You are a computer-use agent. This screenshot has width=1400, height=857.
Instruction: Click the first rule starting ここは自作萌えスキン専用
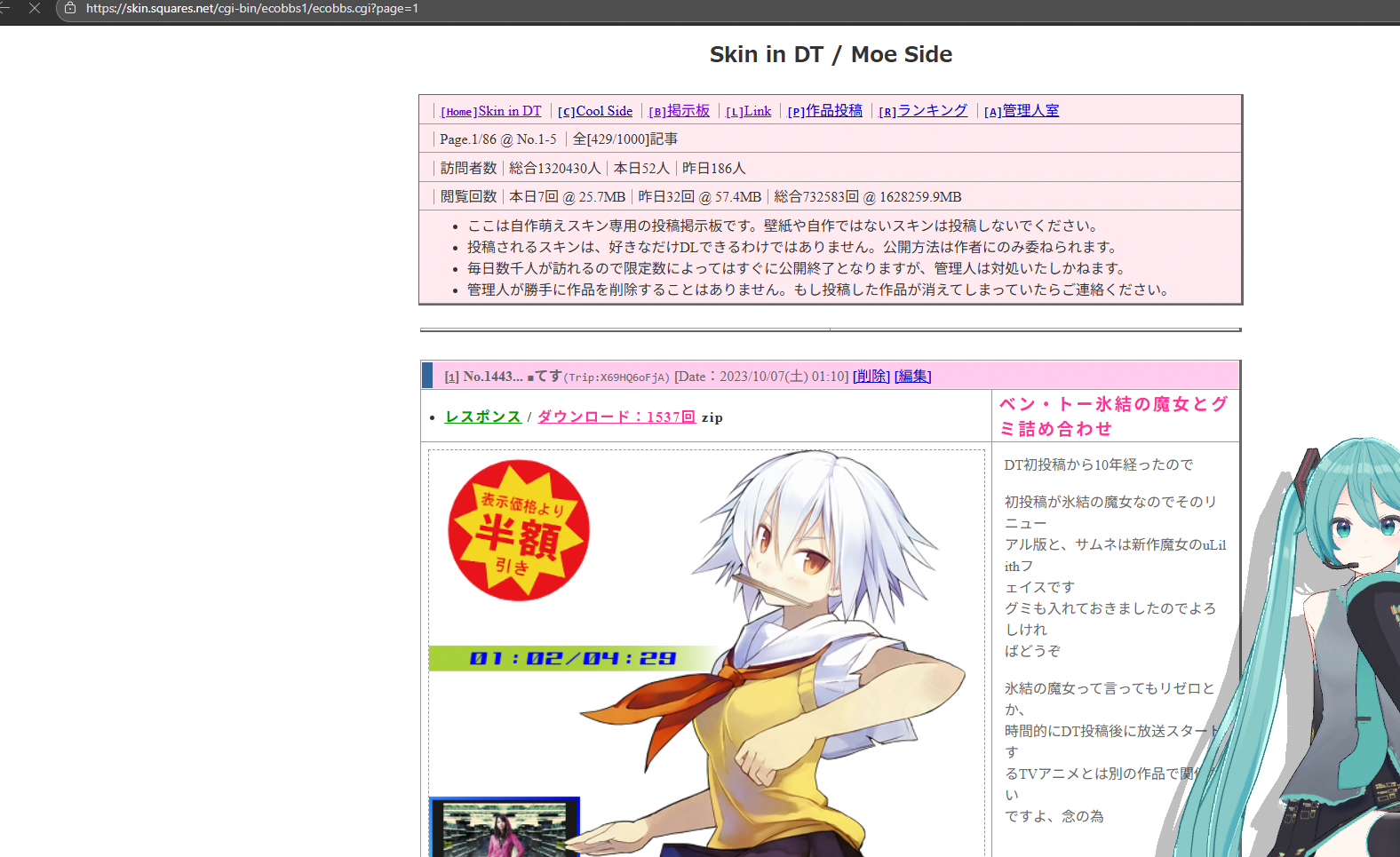[x=785, y=226]
